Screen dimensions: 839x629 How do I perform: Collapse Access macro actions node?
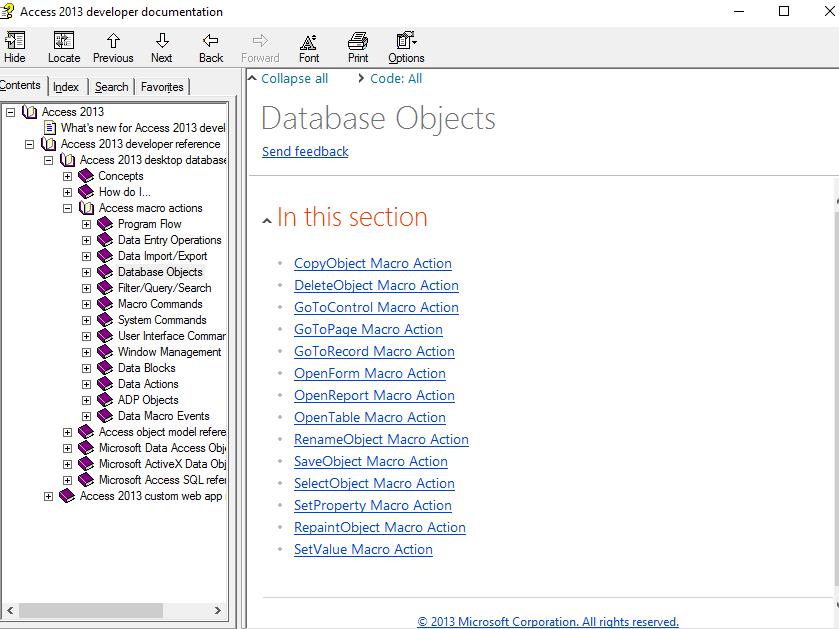point(67,209)
